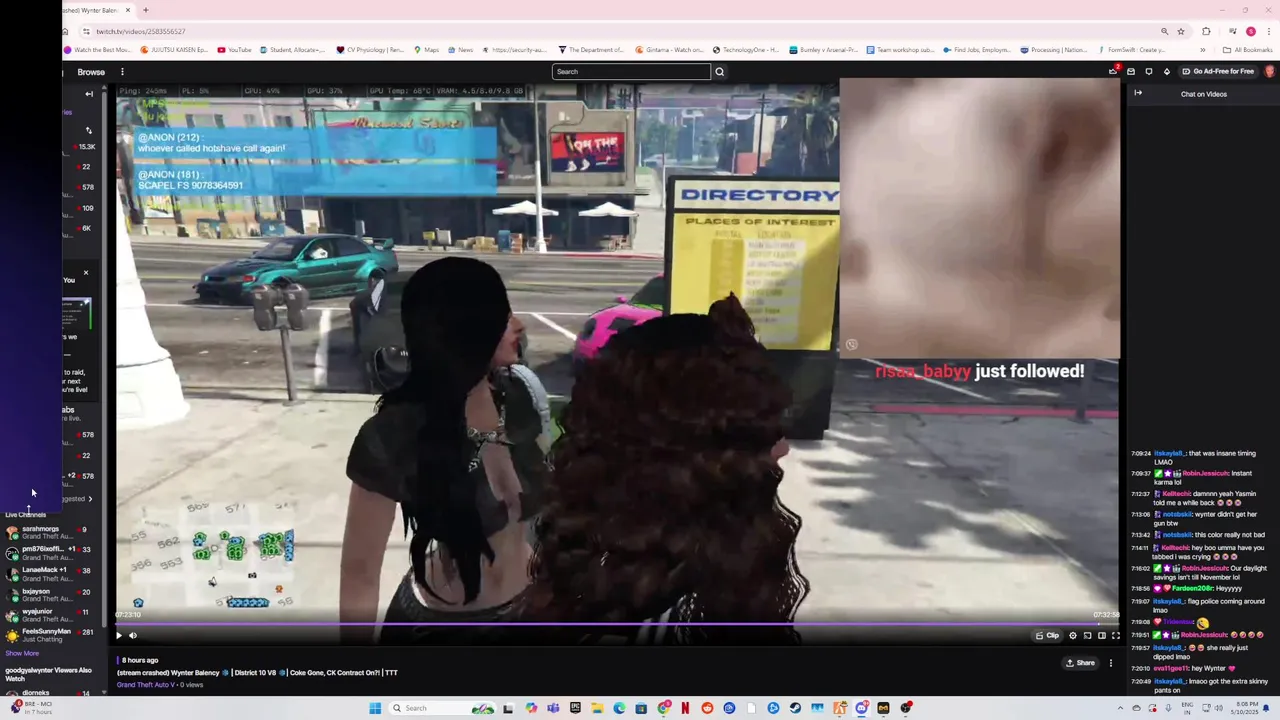Image resolution: width=1280 pixels, height=720 pixels.
Task: Close the overlay card in left sidebar
Action: pos(85,272)
